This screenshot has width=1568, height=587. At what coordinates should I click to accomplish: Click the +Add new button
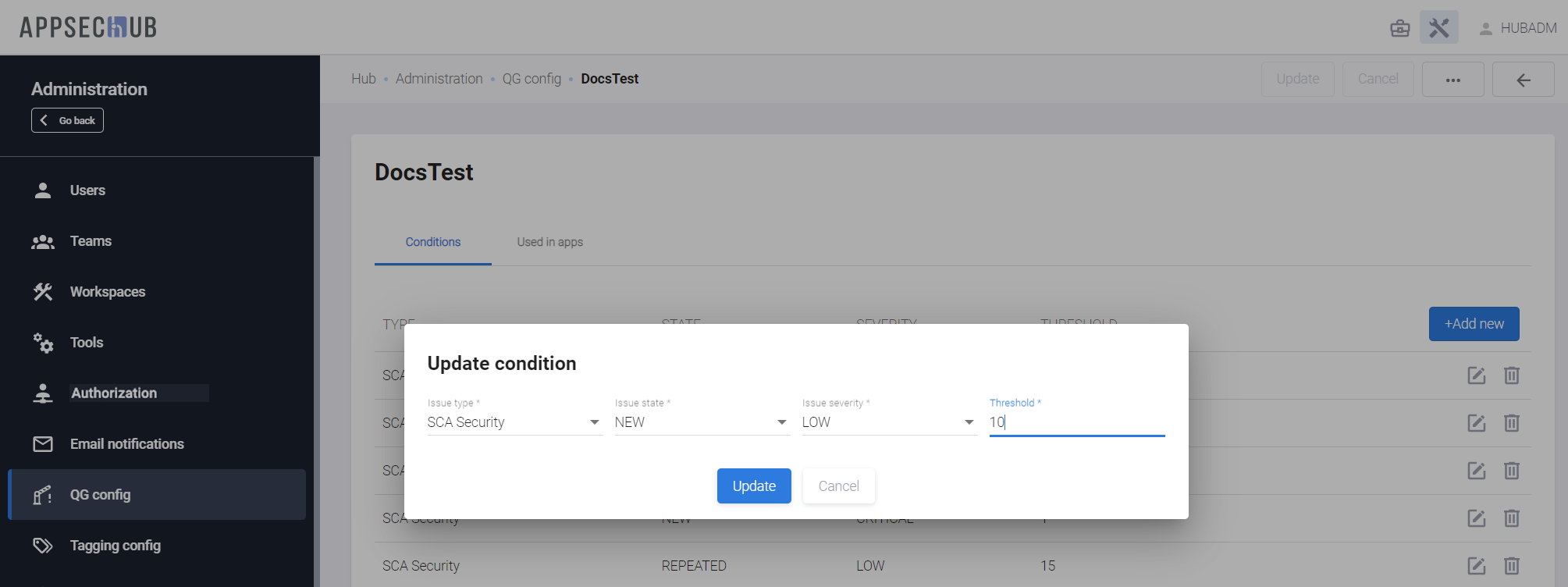click(1474, 324)
